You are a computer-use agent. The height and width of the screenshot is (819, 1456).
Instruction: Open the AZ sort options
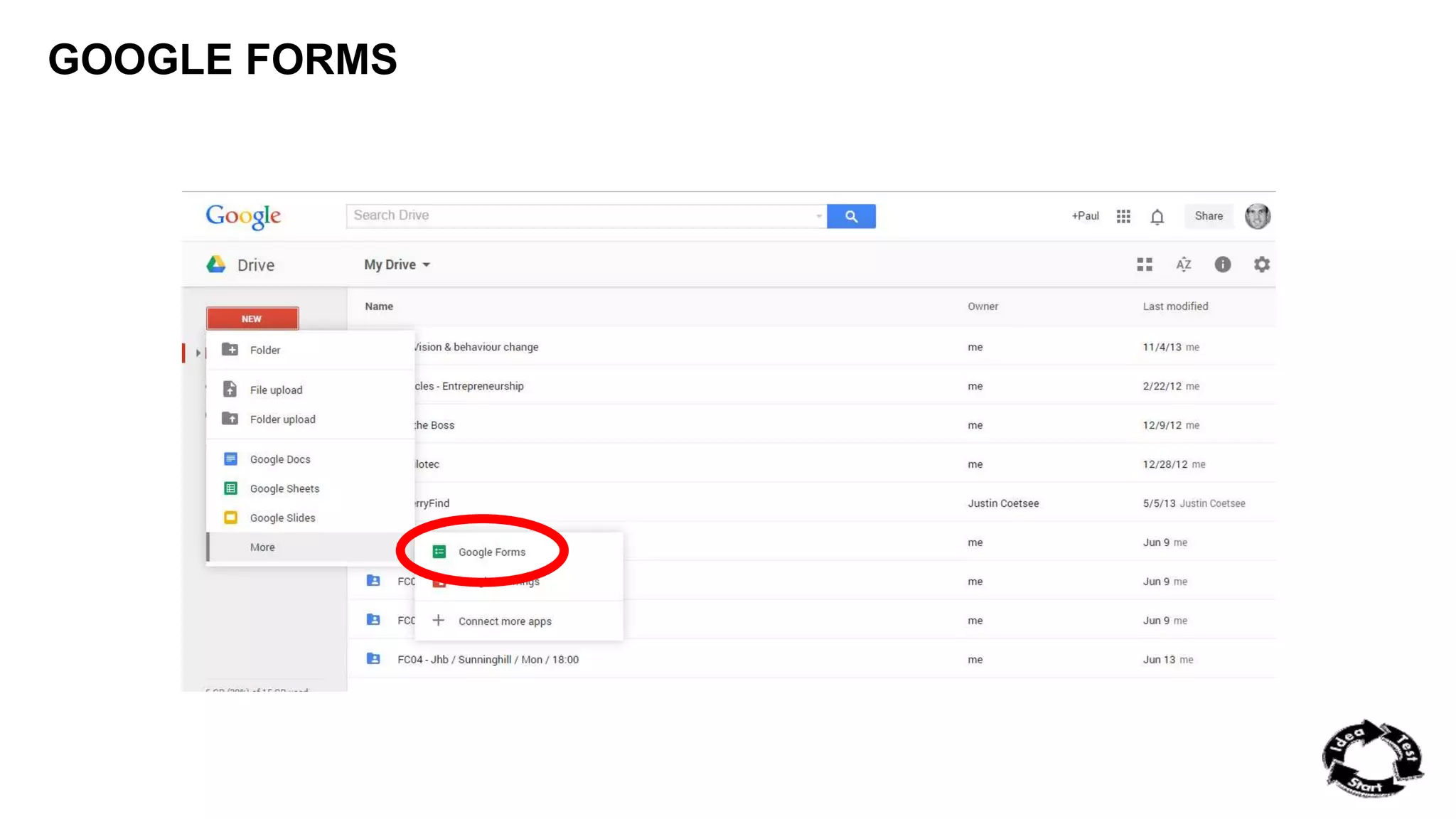pos(1184,264)
